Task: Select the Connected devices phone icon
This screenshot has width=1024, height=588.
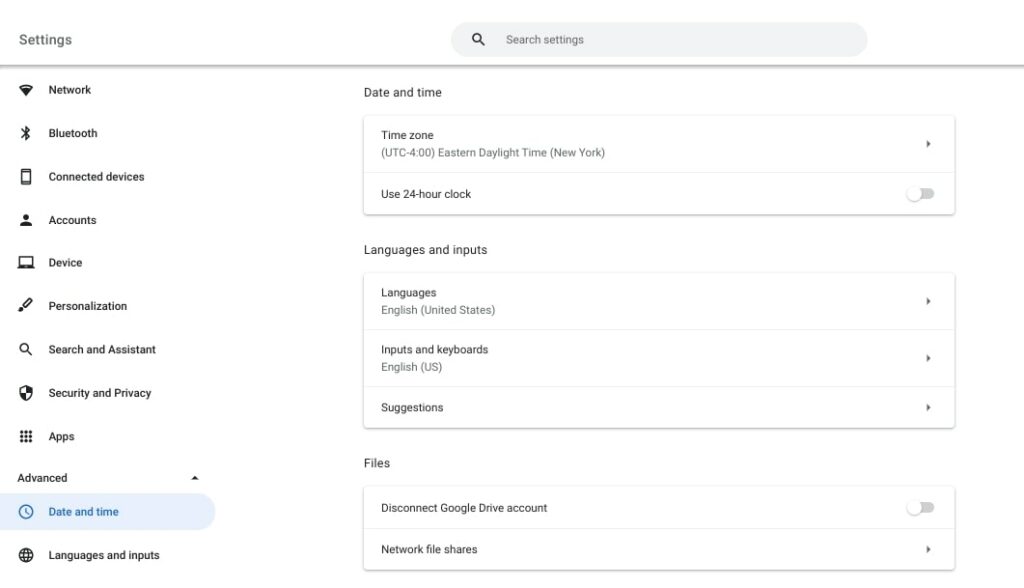Action: 26,177
